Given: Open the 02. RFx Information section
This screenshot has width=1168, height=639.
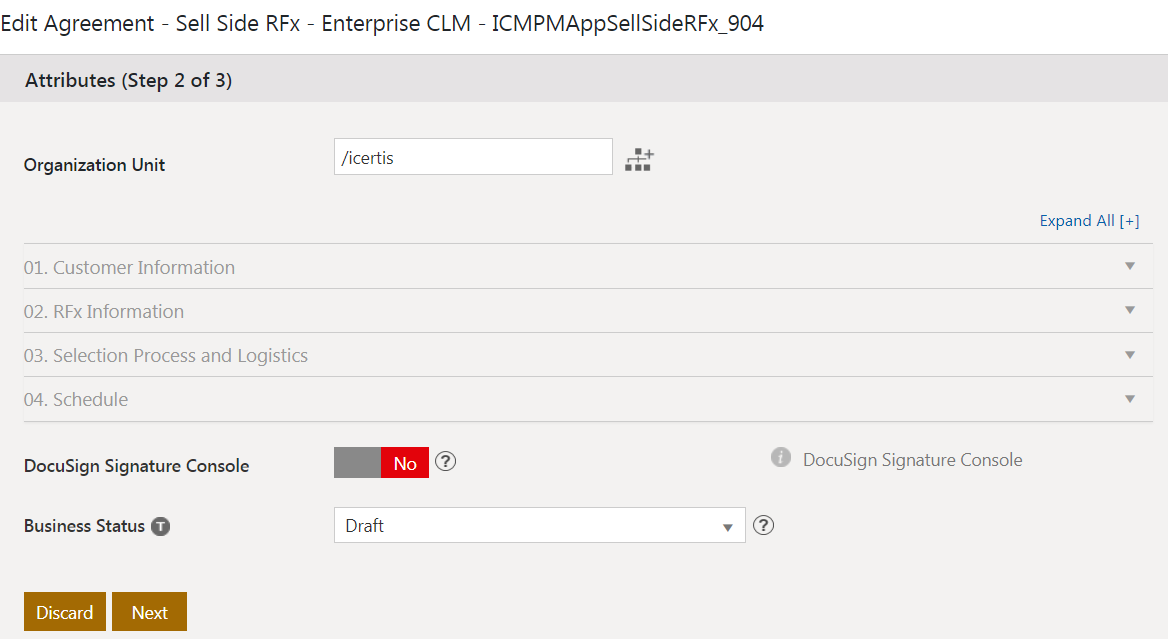Looking at the screenshot, I should 104,311.
